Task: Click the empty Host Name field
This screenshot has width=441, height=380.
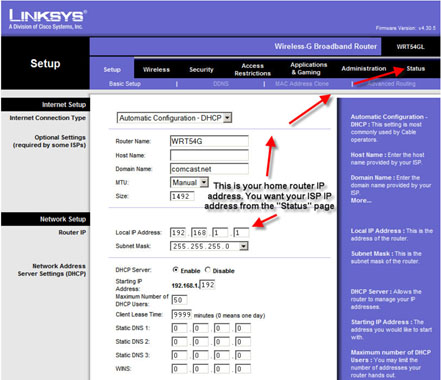Action: coord(209,155)
